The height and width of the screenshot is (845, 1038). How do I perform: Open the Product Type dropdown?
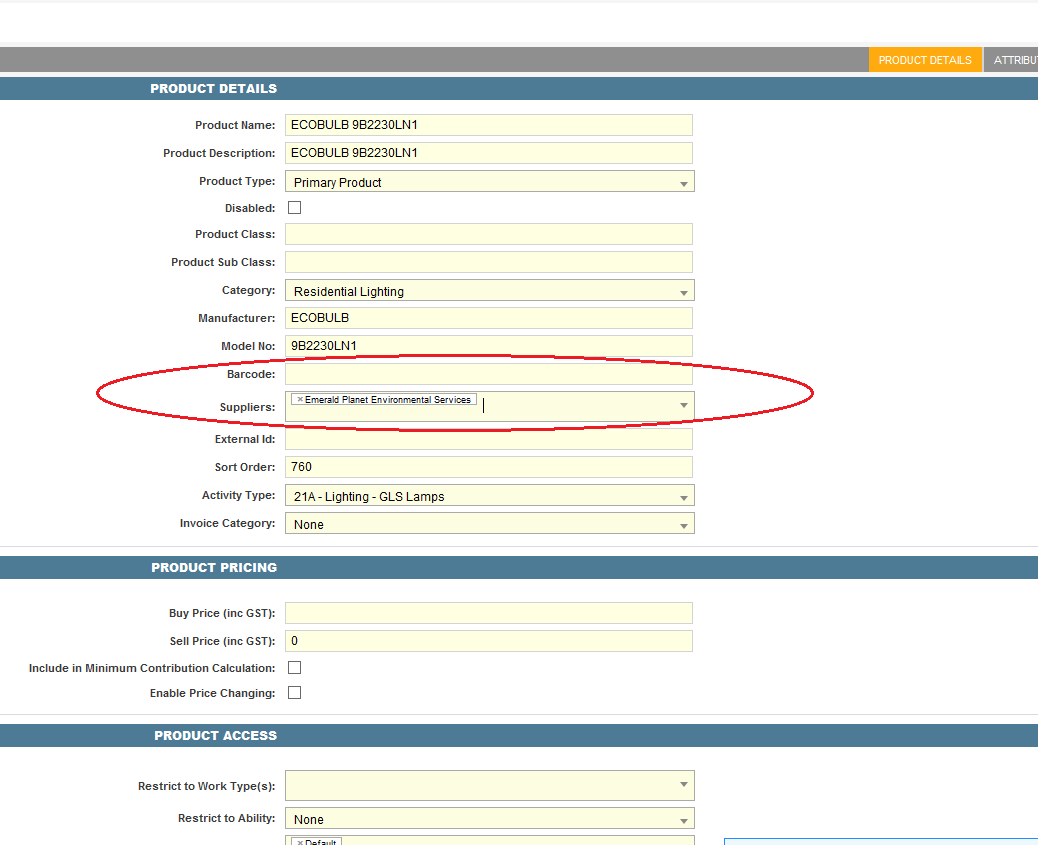pyautogui.click(x=684, y=183)
